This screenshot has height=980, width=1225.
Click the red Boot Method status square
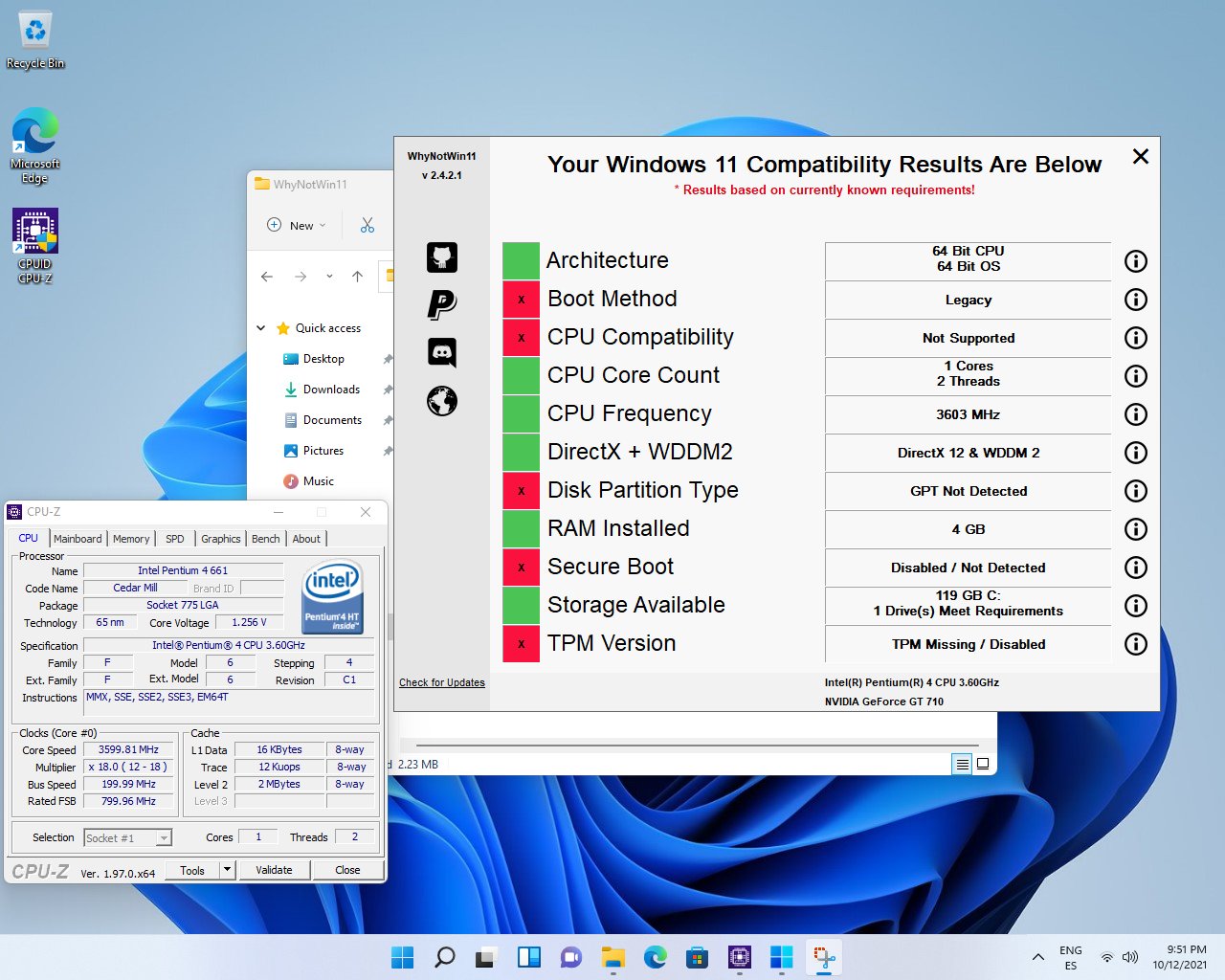[x=521, y=300]
